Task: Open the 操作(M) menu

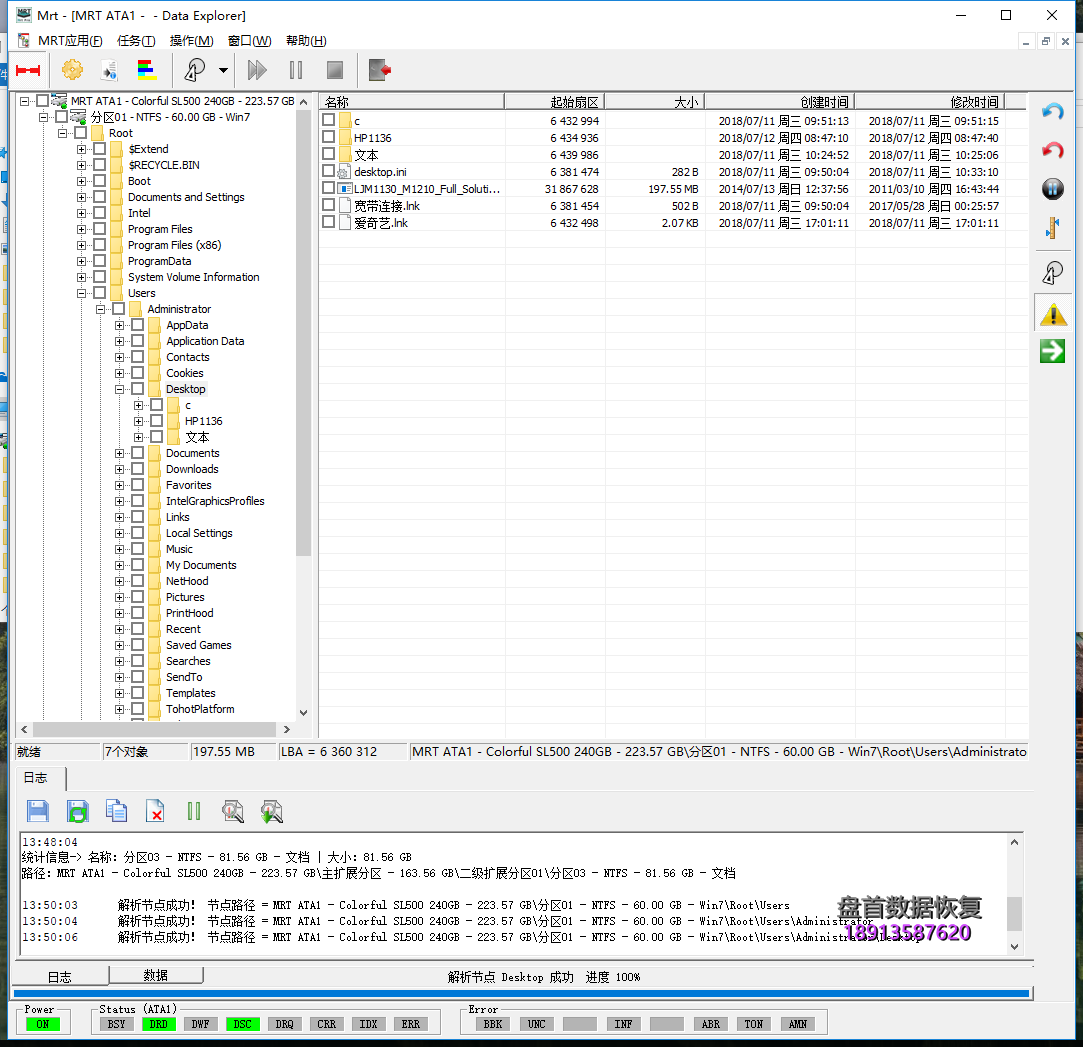Action: pyautogui.click(x=191, y=41)
